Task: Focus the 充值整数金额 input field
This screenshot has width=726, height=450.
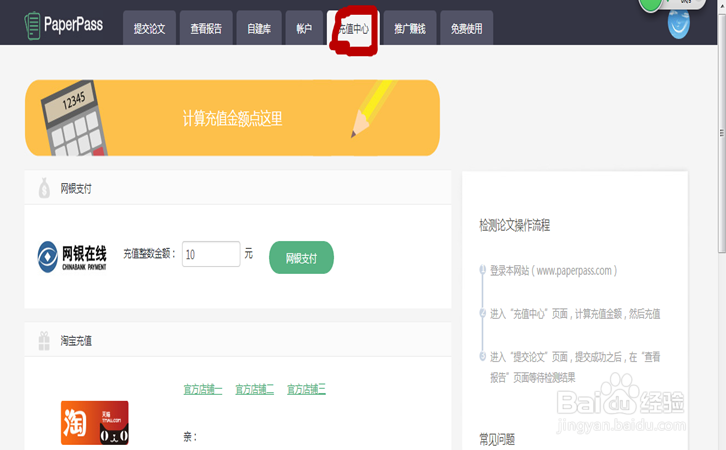Action: tap(211, 254)
